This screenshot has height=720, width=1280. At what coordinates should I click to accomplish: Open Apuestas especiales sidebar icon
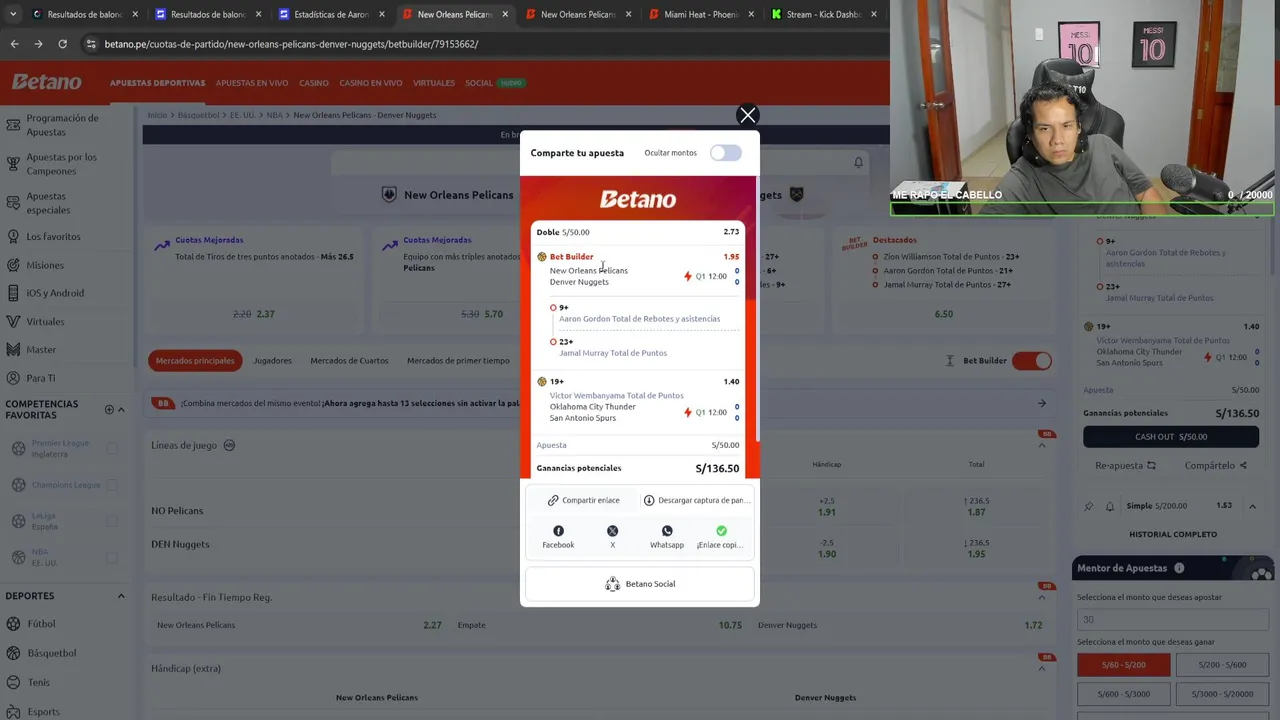[x=13, y=203]
